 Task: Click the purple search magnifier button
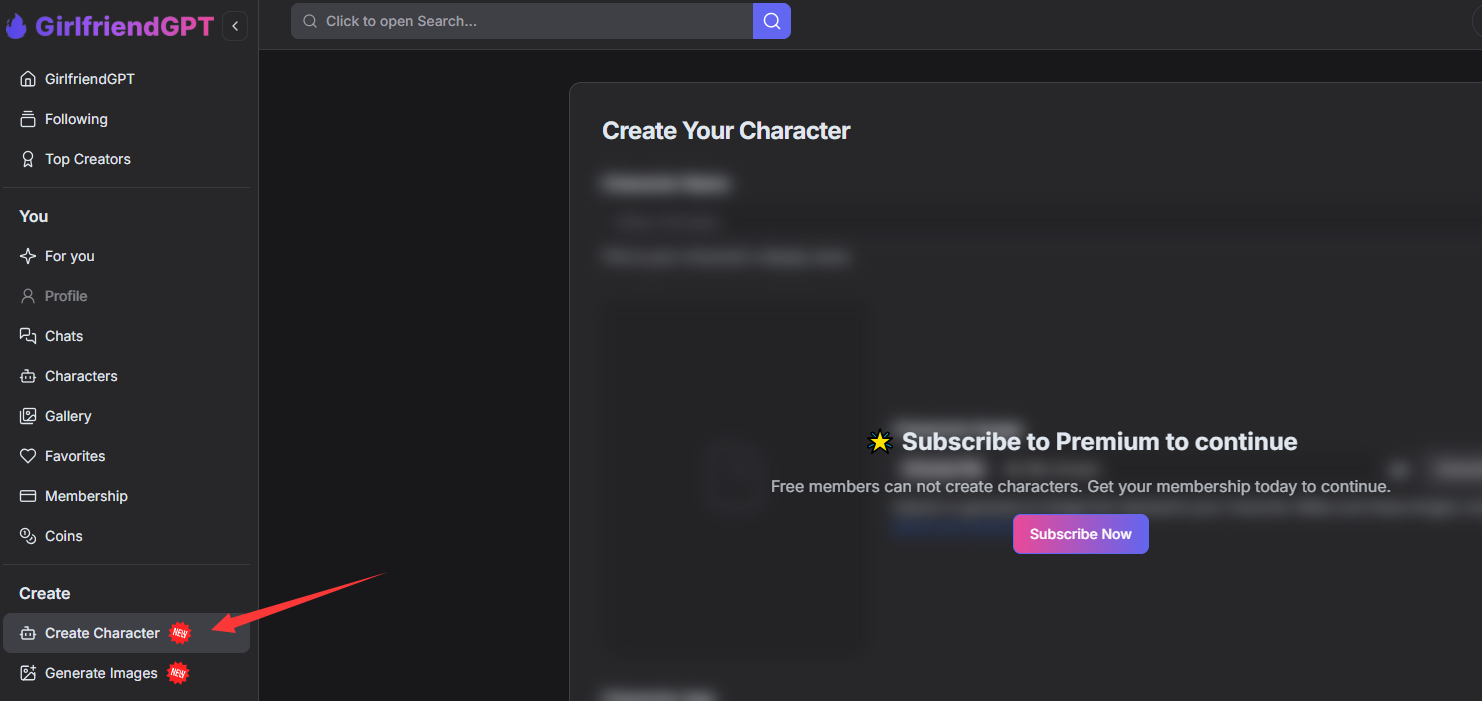(772, 21)
